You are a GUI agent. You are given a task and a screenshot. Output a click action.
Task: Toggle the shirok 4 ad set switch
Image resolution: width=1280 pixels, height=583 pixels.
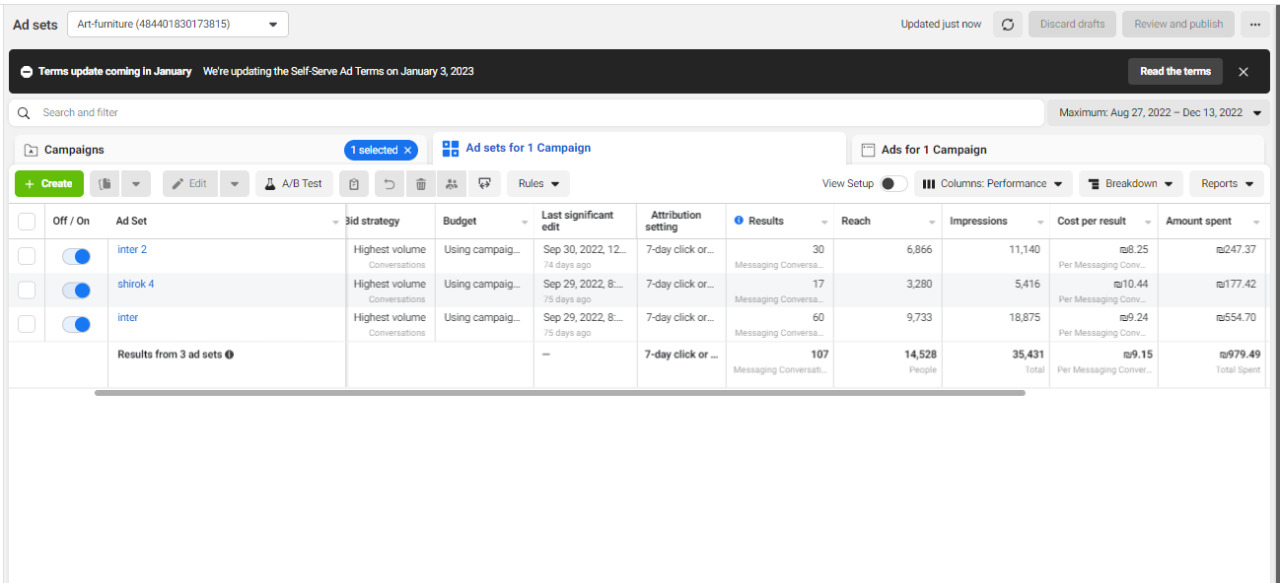pos(76,291)
